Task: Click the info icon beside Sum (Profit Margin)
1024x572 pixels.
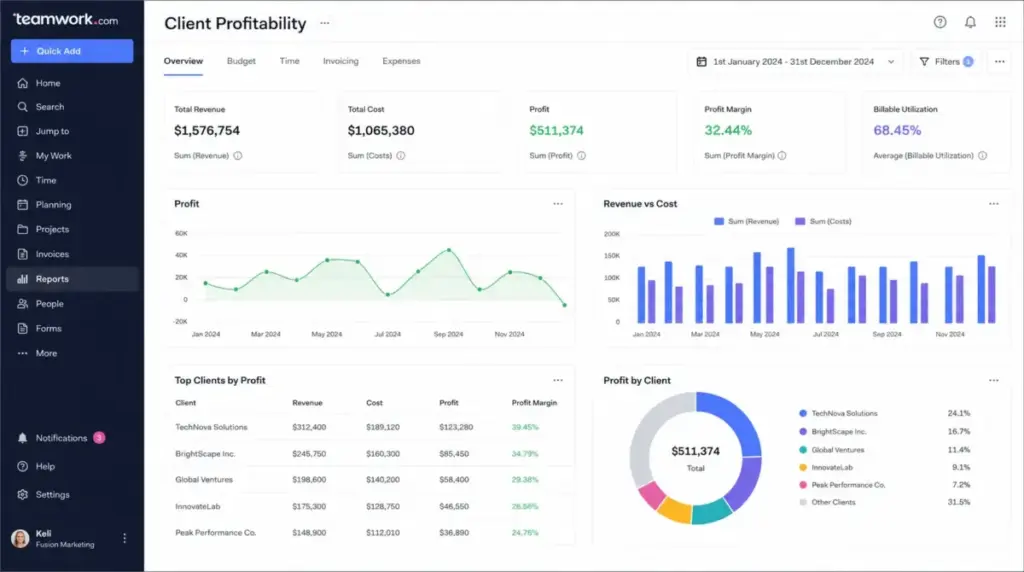Action: tap(782, 155)
